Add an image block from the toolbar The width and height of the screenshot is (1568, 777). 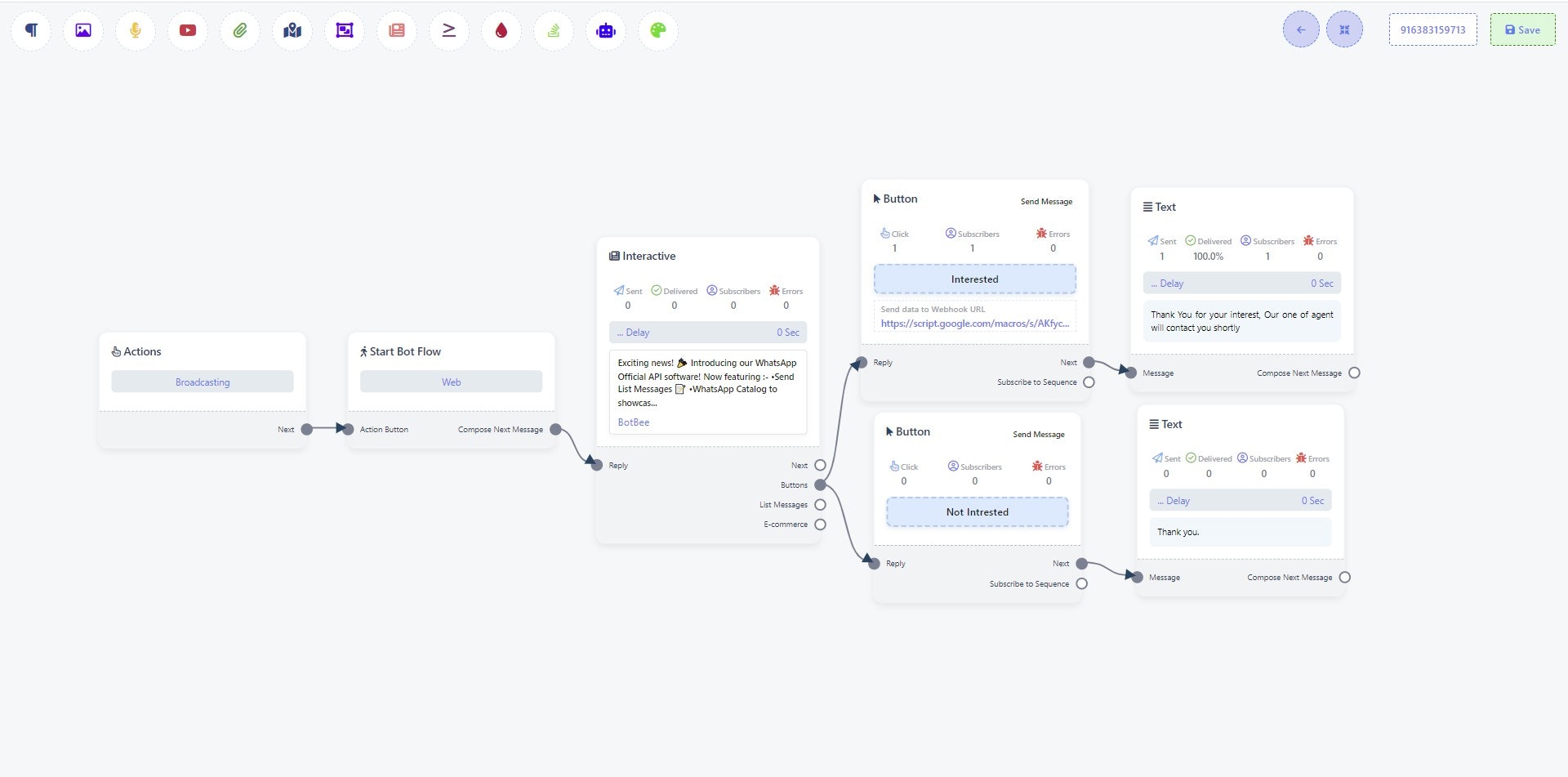[x=83, y=30]
